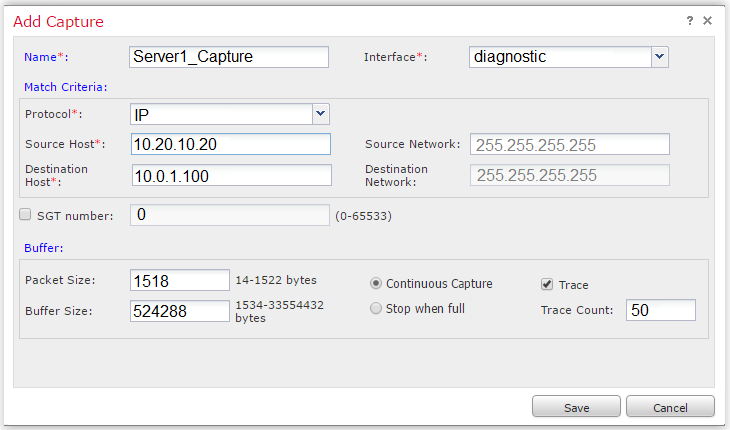
Task: Click the Buffer Size label
Action: (59, 311)
